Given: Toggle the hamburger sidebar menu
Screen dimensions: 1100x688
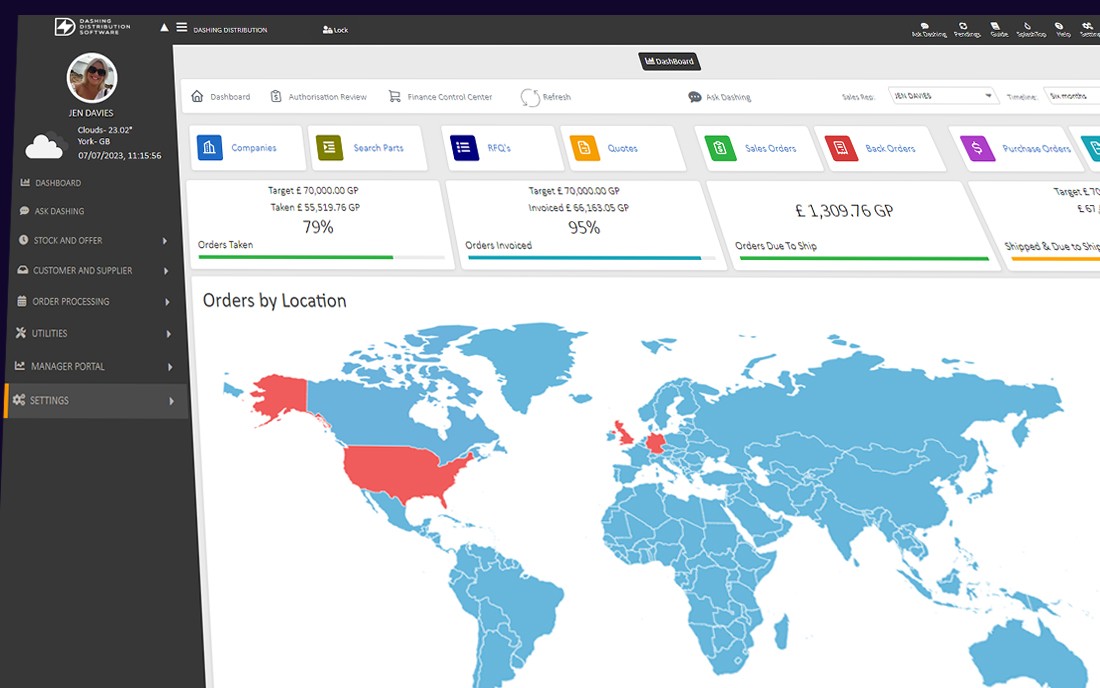Looking at the screenshot, I should click(182, 27).
